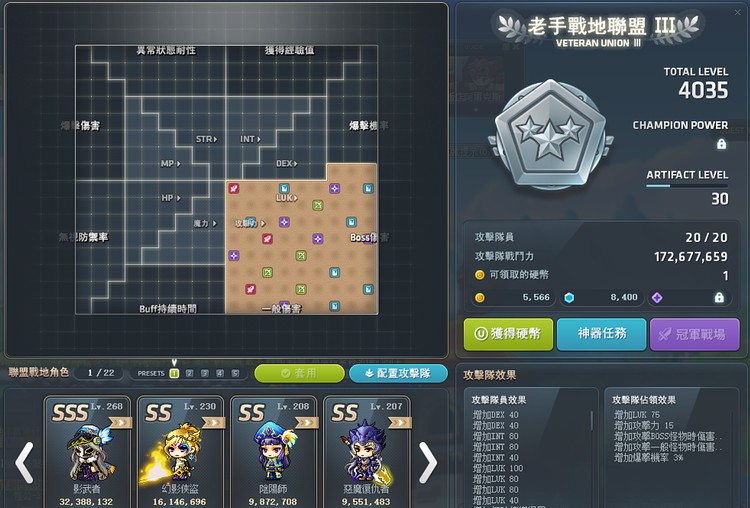This screenshot has width=750, height=508.
Task: Click 配置攻擊隊 deploy raid button
Action: pos(398,373)
